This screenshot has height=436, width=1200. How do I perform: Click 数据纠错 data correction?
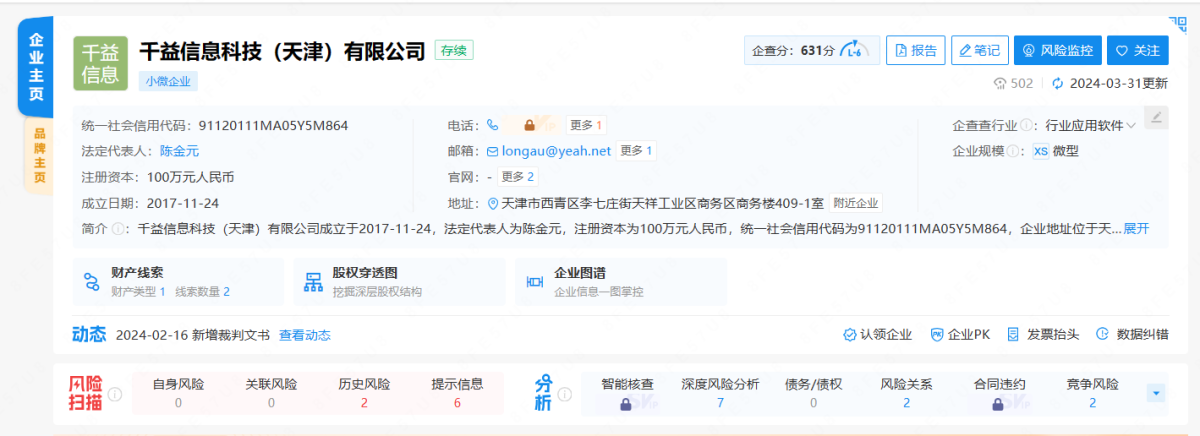(1133, 335)
